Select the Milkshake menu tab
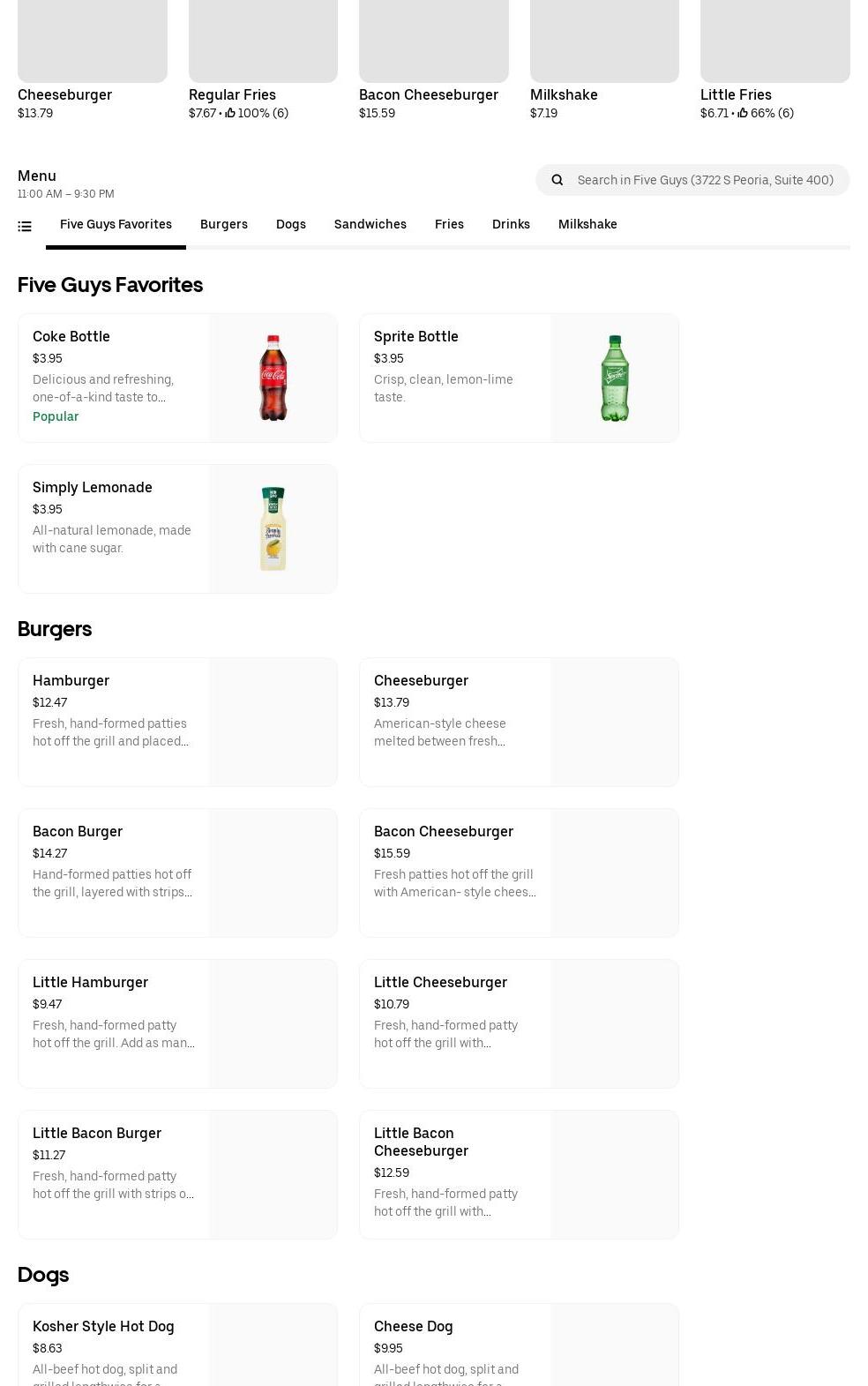This screenshot has height=1386, width=868. click(x=587, y=225)
